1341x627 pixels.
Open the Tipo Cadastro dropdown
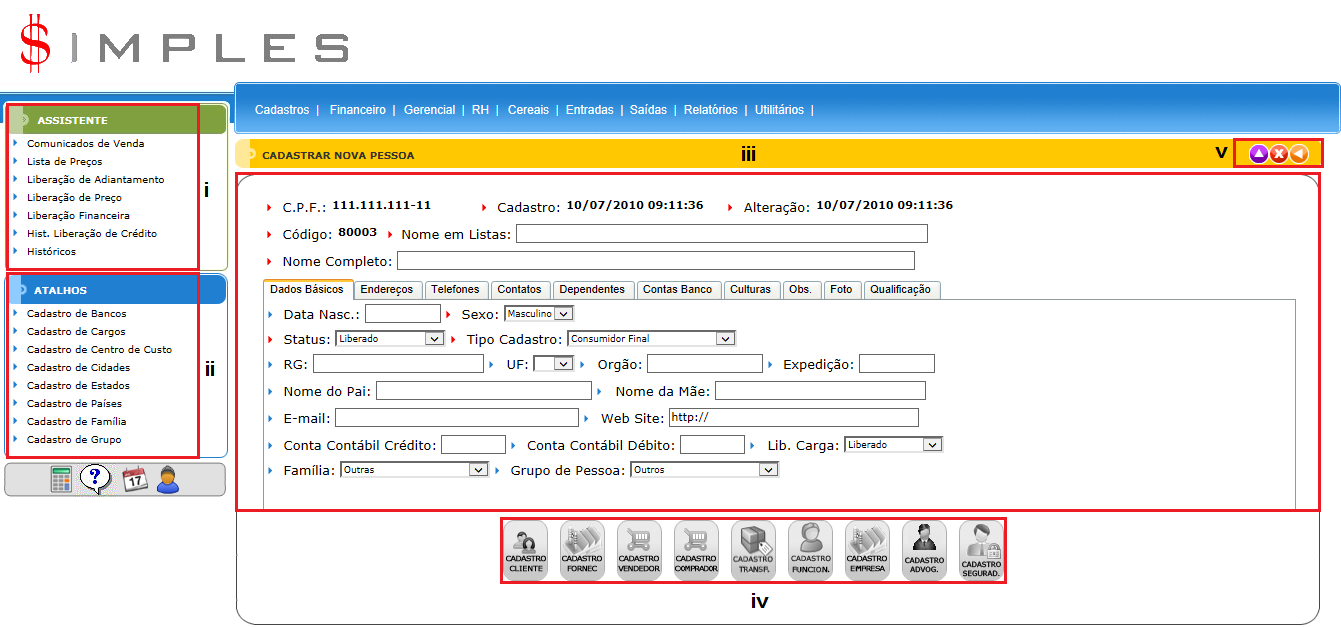651,339
